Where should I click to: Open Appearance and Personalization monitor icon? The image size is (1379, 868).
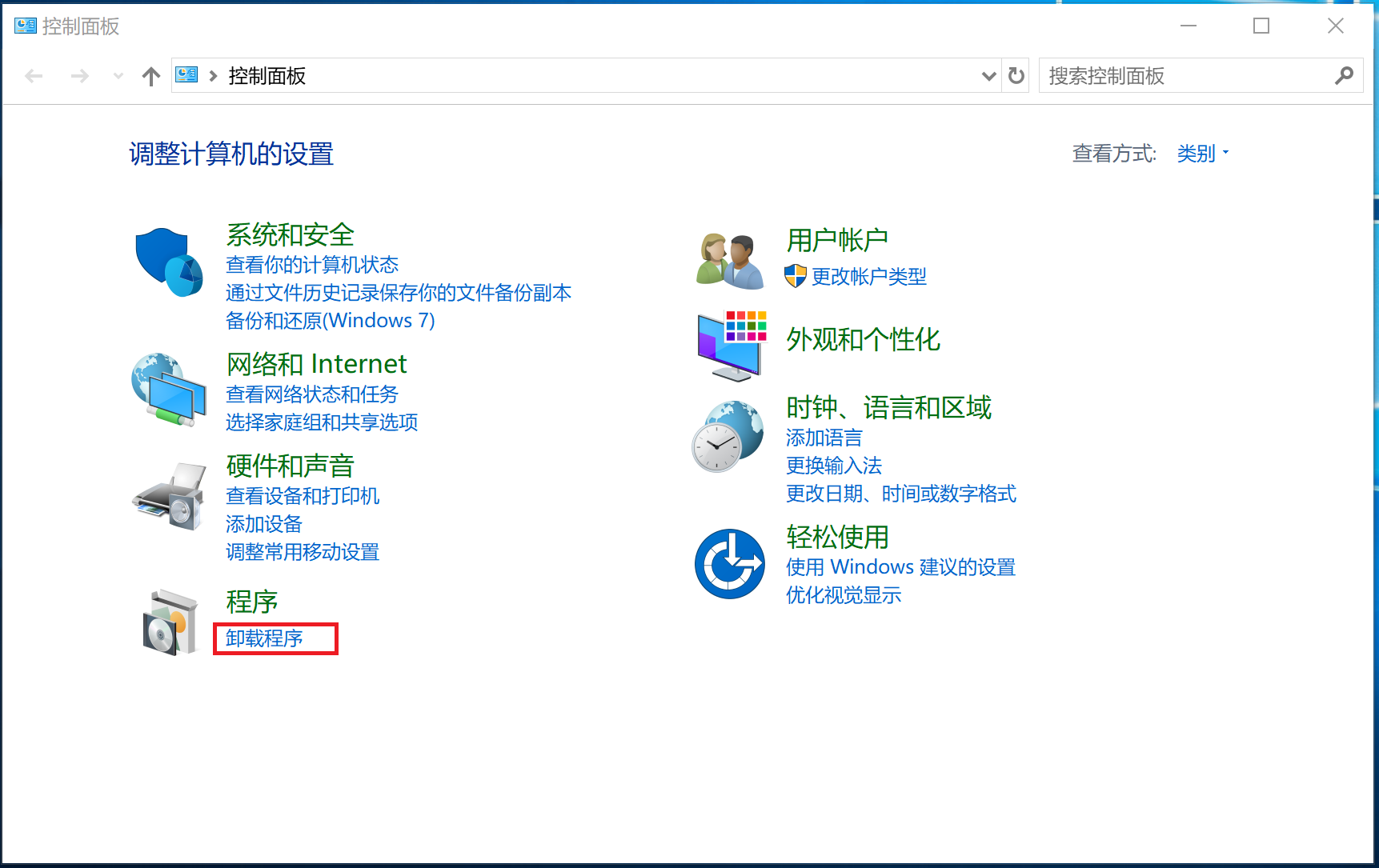coord(731,346)
